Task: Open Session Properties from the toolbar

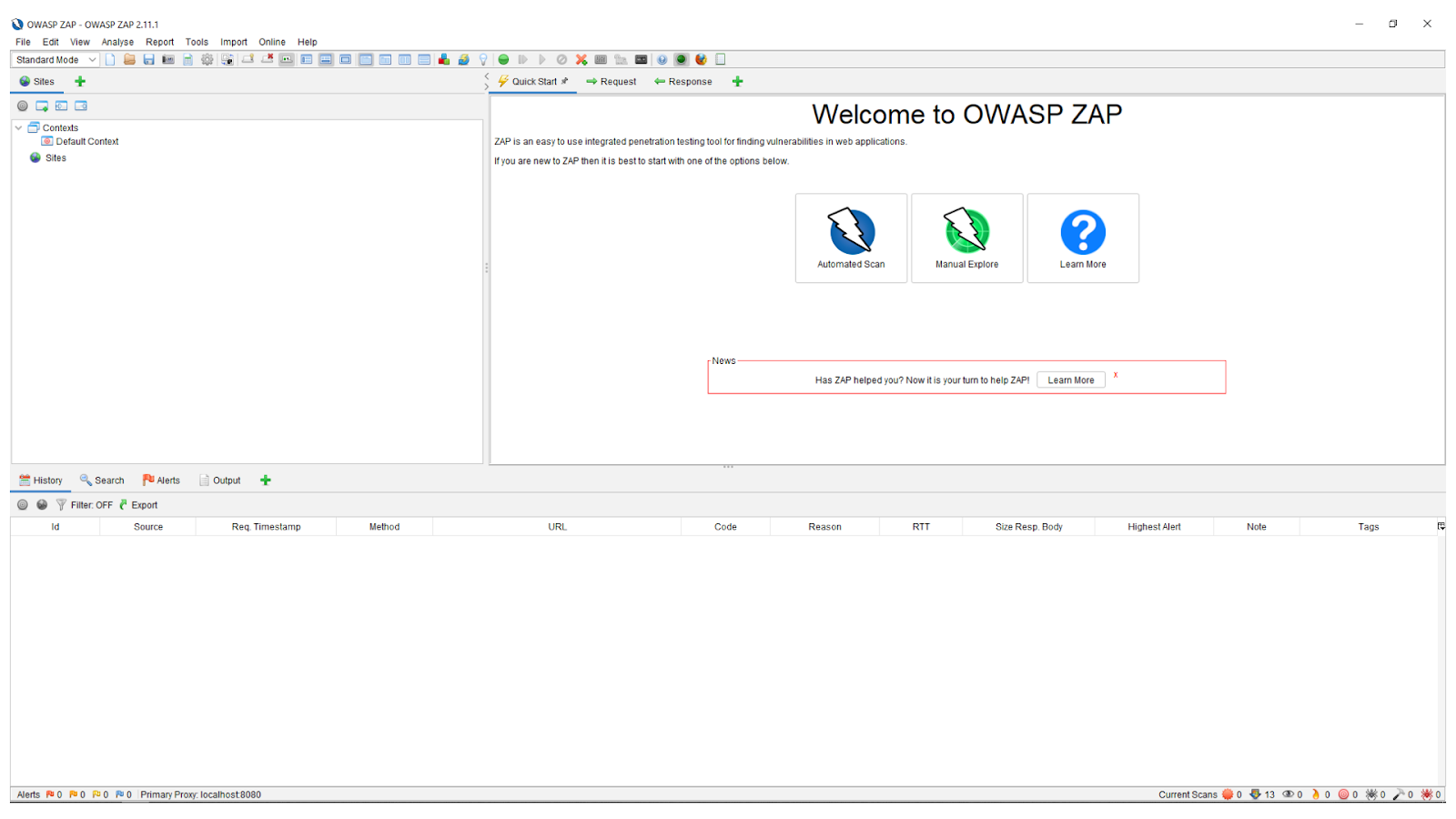Action: point(187,59)
